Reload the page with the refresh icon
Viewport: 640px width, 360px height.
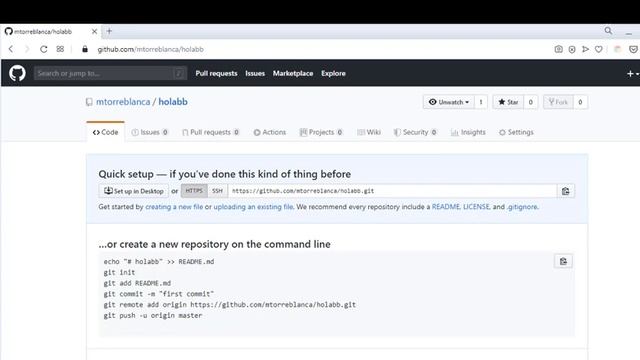(x=43, y=49)
